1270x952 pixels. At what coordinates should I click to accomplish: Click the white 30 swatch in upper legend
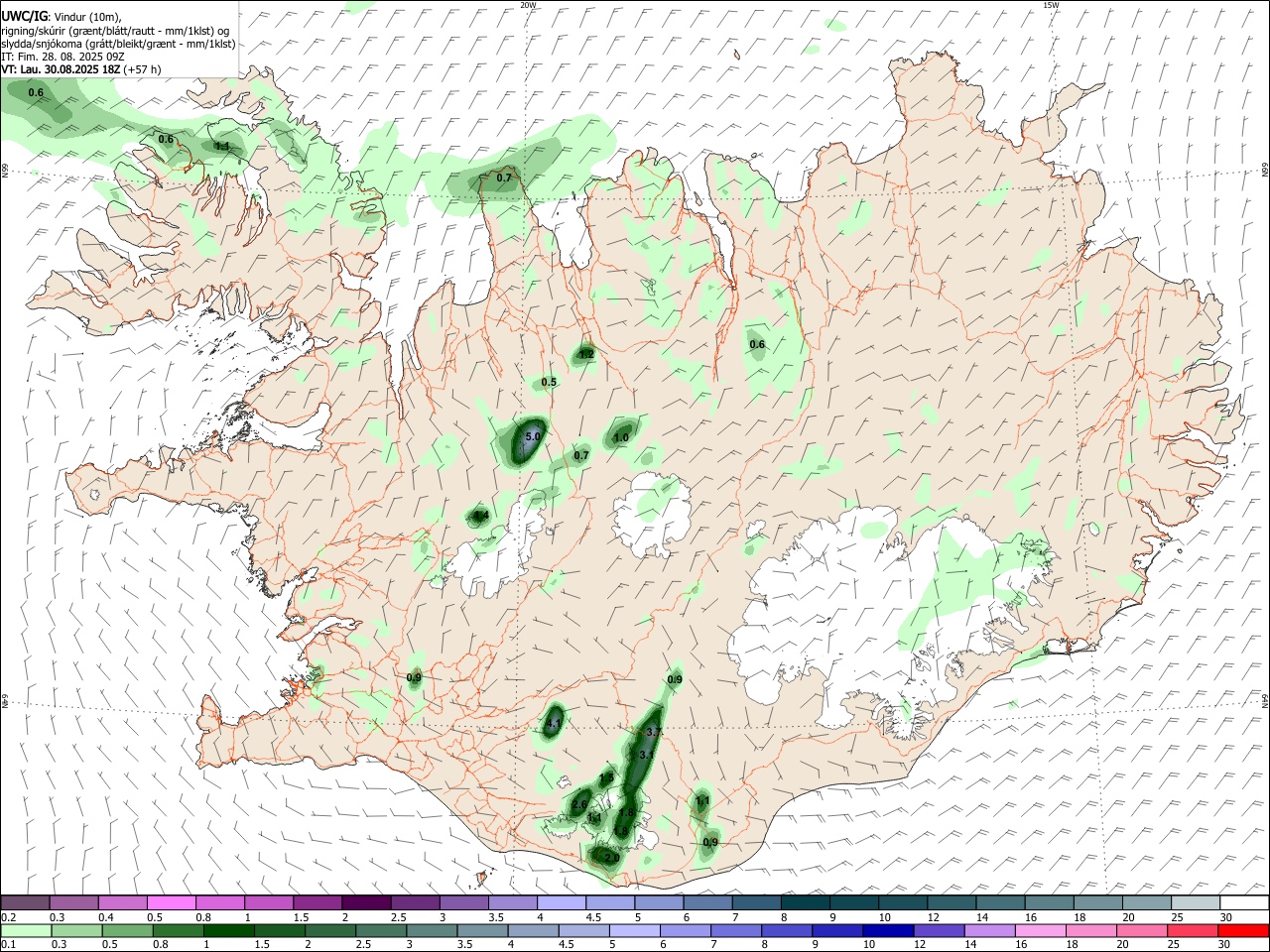[1244, 902]
